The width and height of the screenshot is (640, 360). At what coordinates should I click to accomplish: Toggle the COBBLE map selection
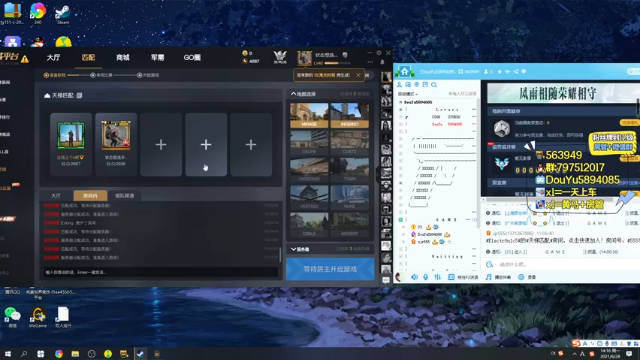click(x=309, y=224)
